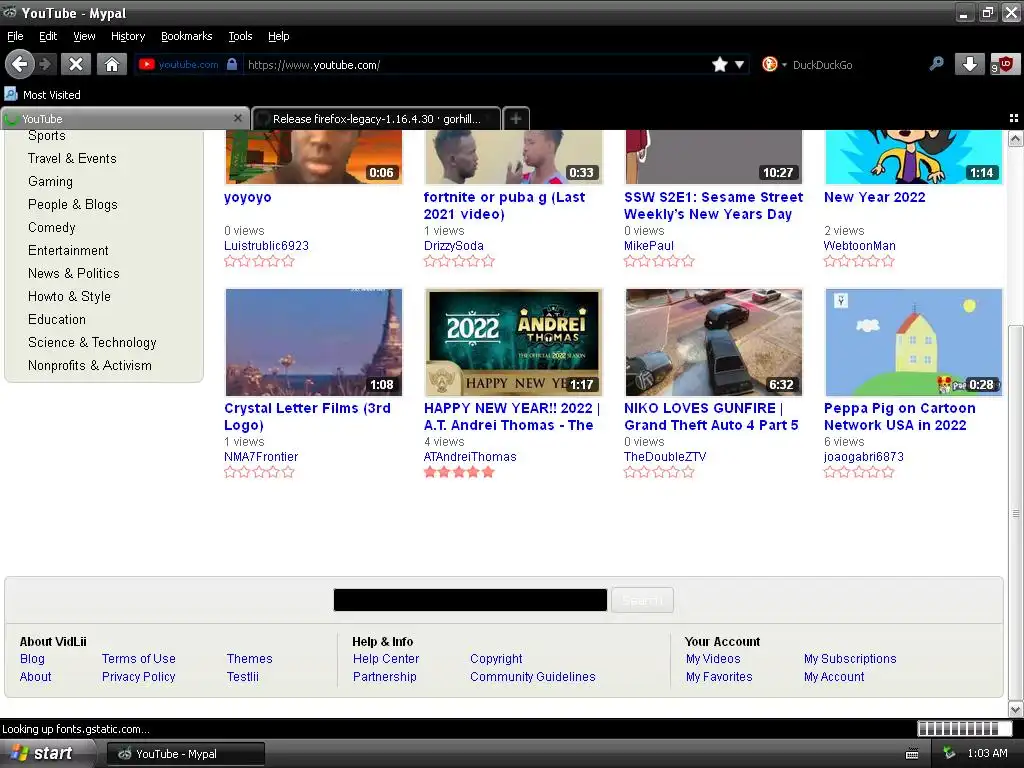This screenshot has height=768, width=1024.
Task: Open the NIKO LOVES GUNFIRE thumbnail
Action: 714,342
